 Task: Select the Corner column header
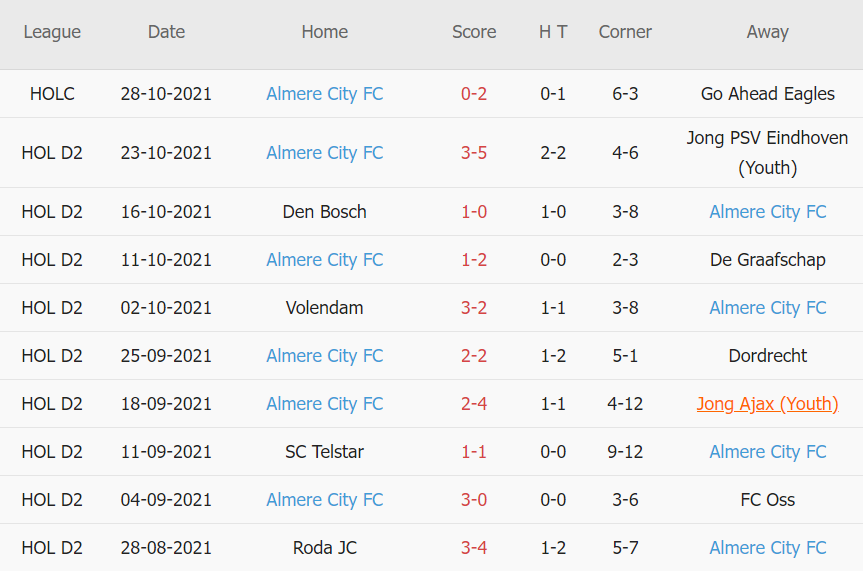625,32
